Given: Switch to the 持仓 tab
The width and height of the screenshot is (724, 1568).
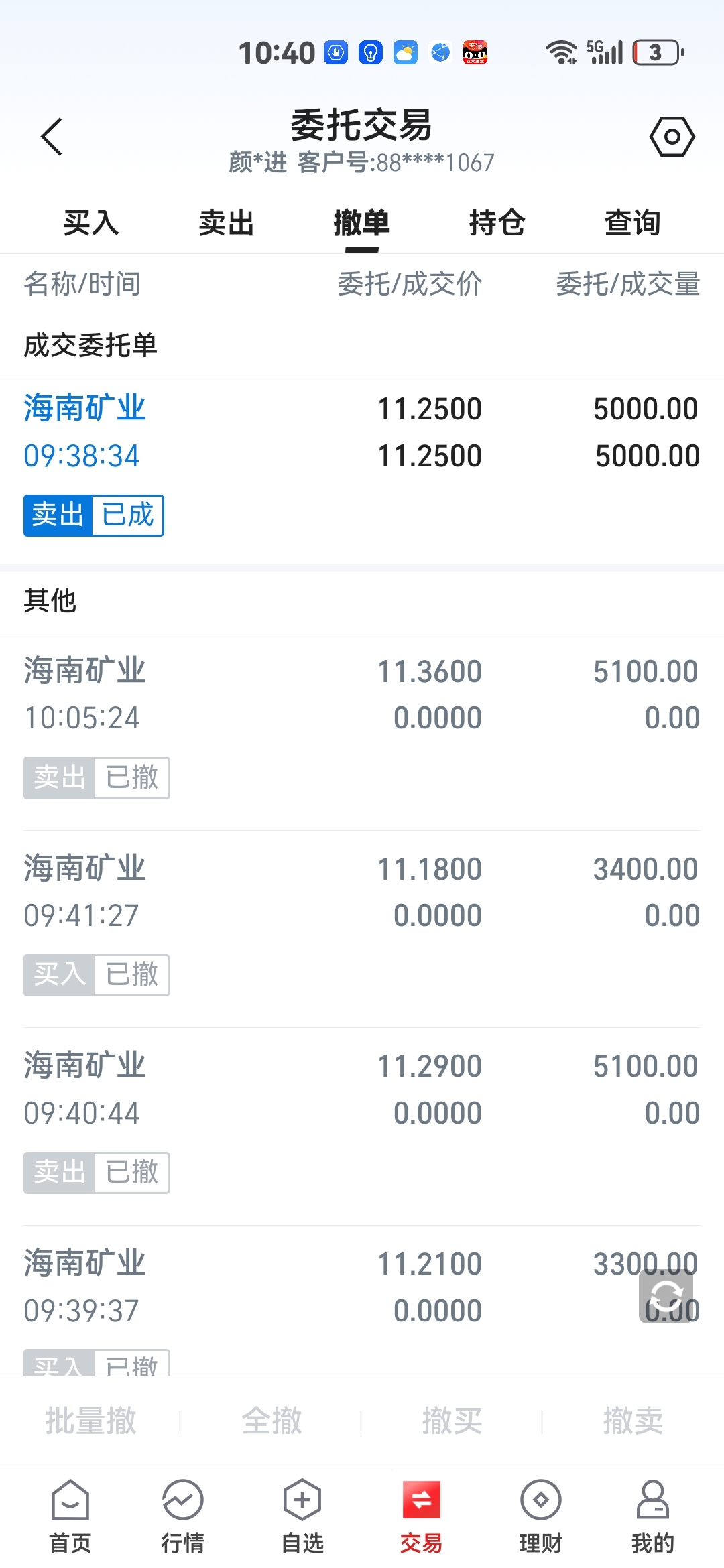Looking at the screenshot, I should [x=497, y=222].
